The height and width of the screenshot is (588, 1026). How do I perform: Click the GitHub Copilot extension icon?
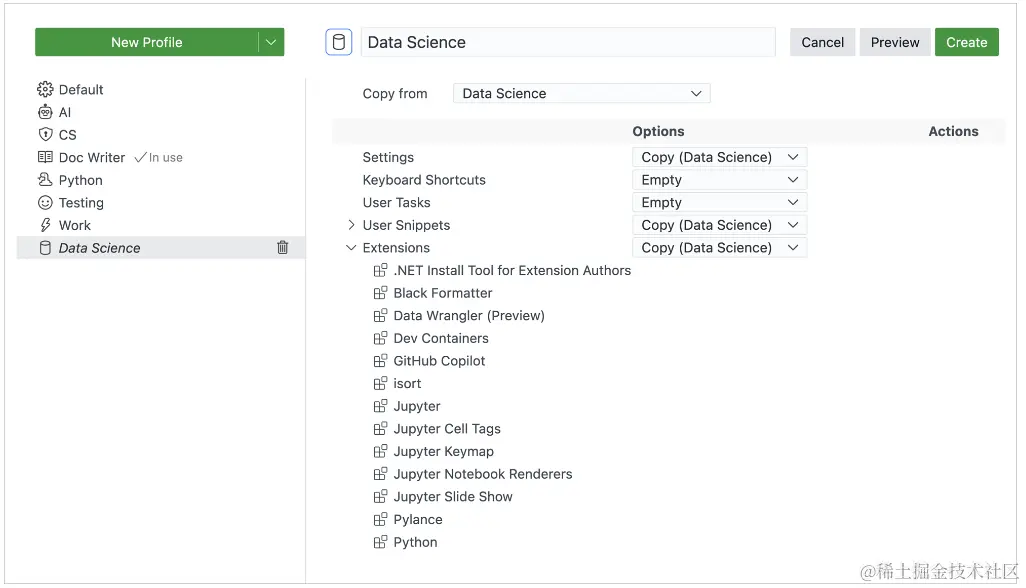tap(380, 361)
